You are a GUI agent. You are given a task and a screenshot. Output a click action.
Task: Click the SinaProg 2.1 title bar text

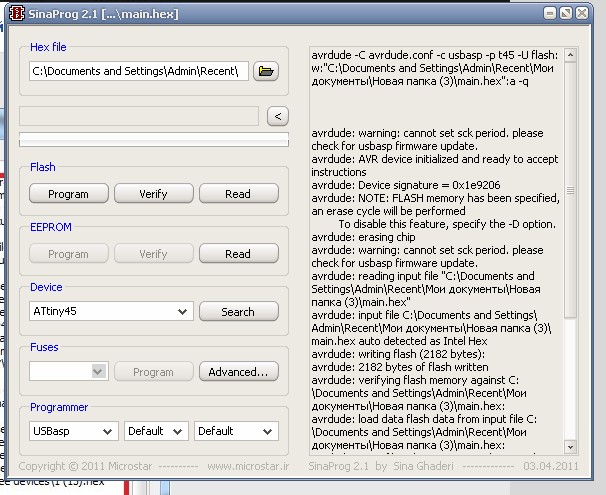click(104, 14)
